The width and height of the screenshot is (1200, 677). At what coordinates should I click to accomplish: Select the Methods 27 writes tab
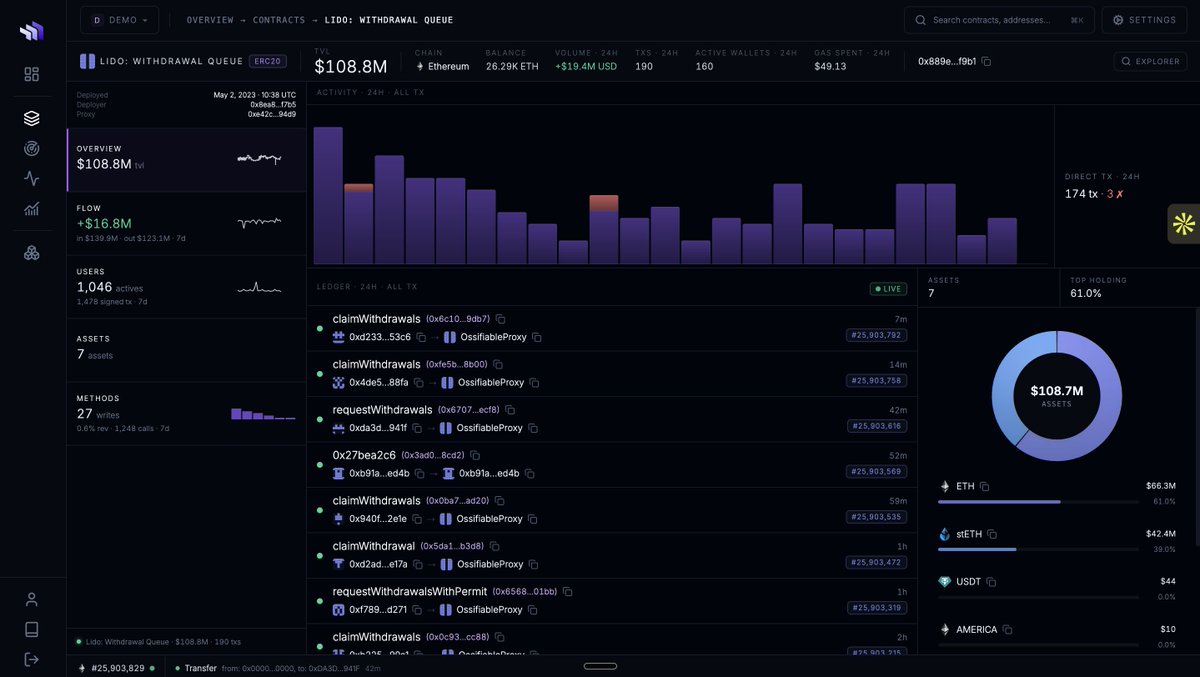pos(187,413)
